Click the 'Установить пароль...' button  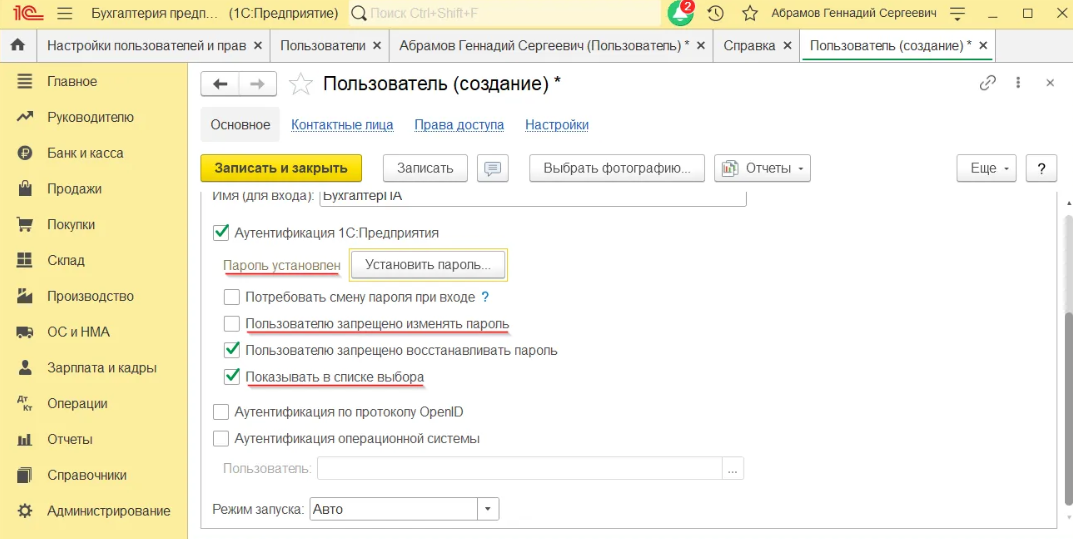[x=428, y=265]
